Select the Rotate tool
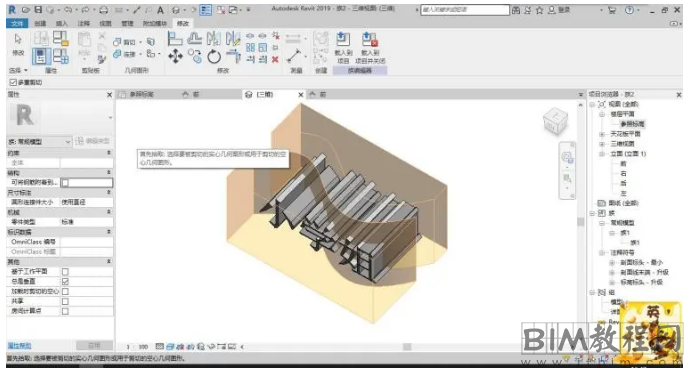The height and width of the screenshot is (371, 689). click(x=214, y=56)
